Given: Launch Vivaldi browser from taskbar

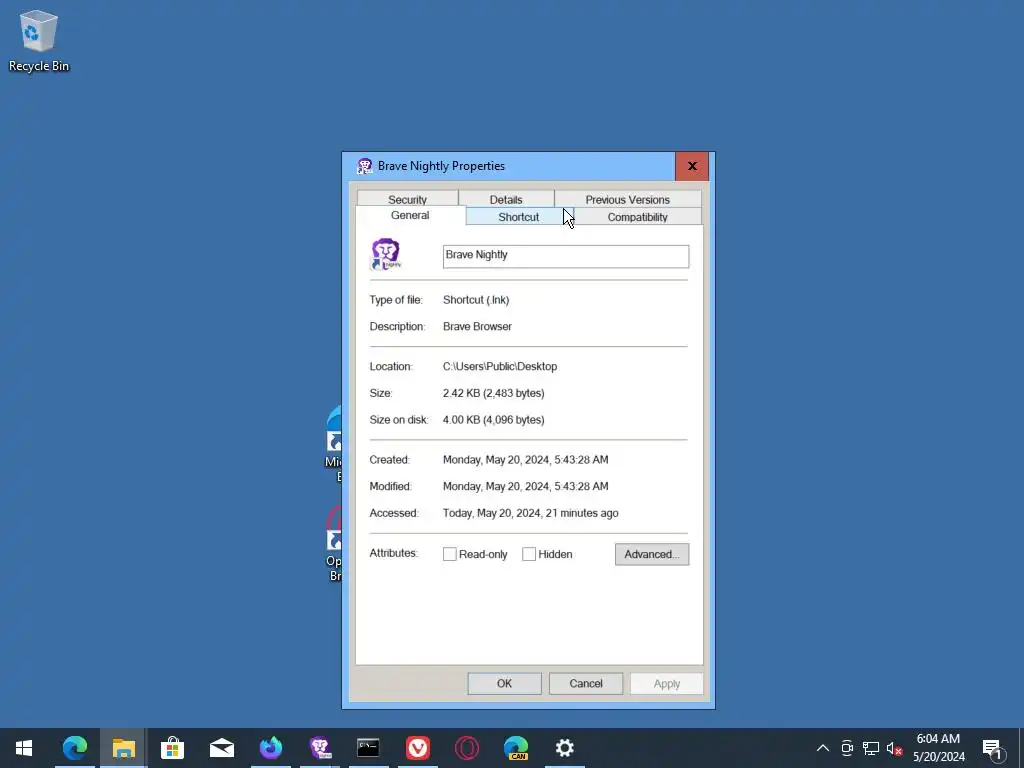Looking at the screenshot, I should click(417, 748).
